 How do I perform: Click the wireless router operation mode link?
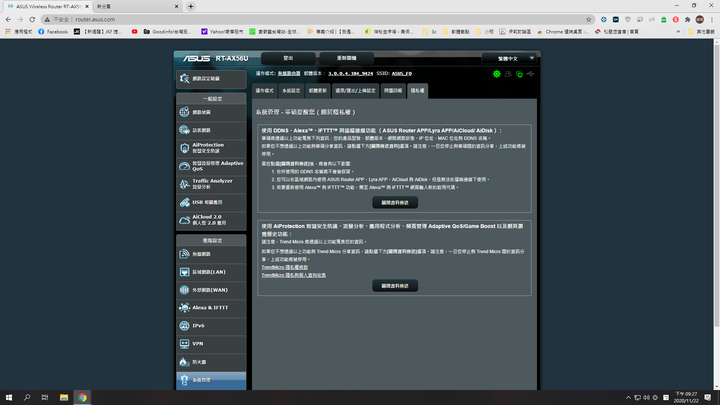[289, 73]
